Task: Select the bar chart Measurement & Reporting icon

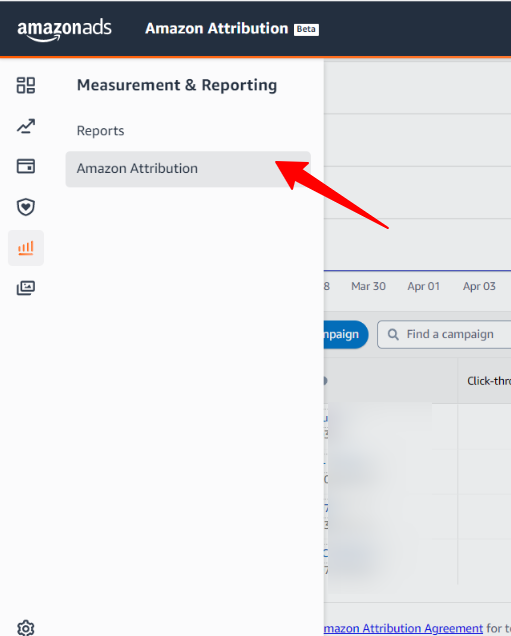Action: pos(26,248)
